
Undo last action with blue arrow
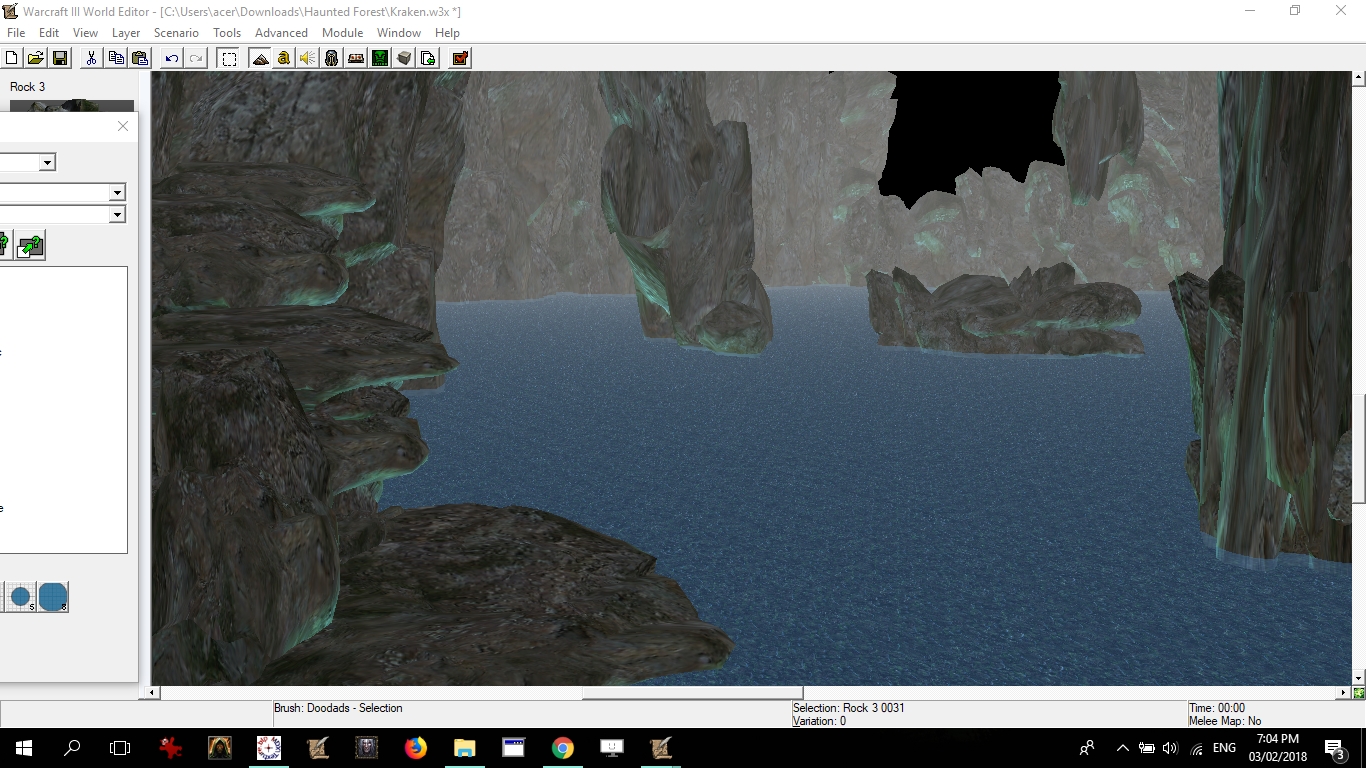tap(172, 58)
